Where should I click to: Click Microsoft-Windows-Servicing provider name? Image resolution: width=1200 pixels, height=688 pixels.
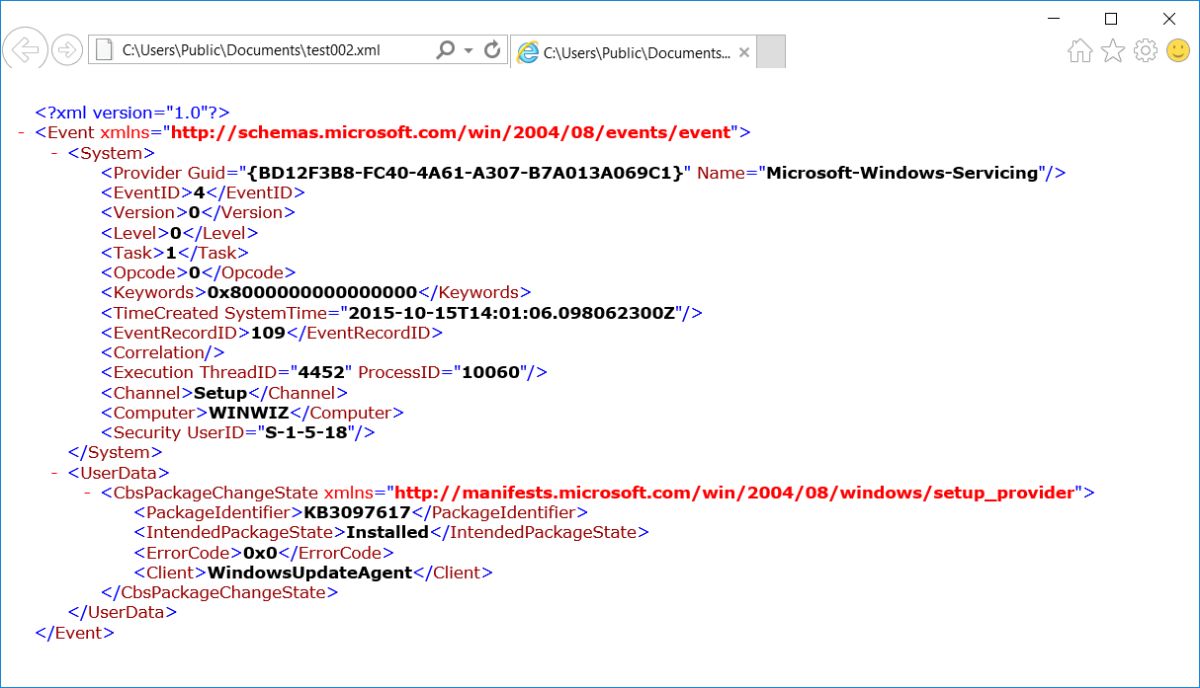[x=903, y=173]
